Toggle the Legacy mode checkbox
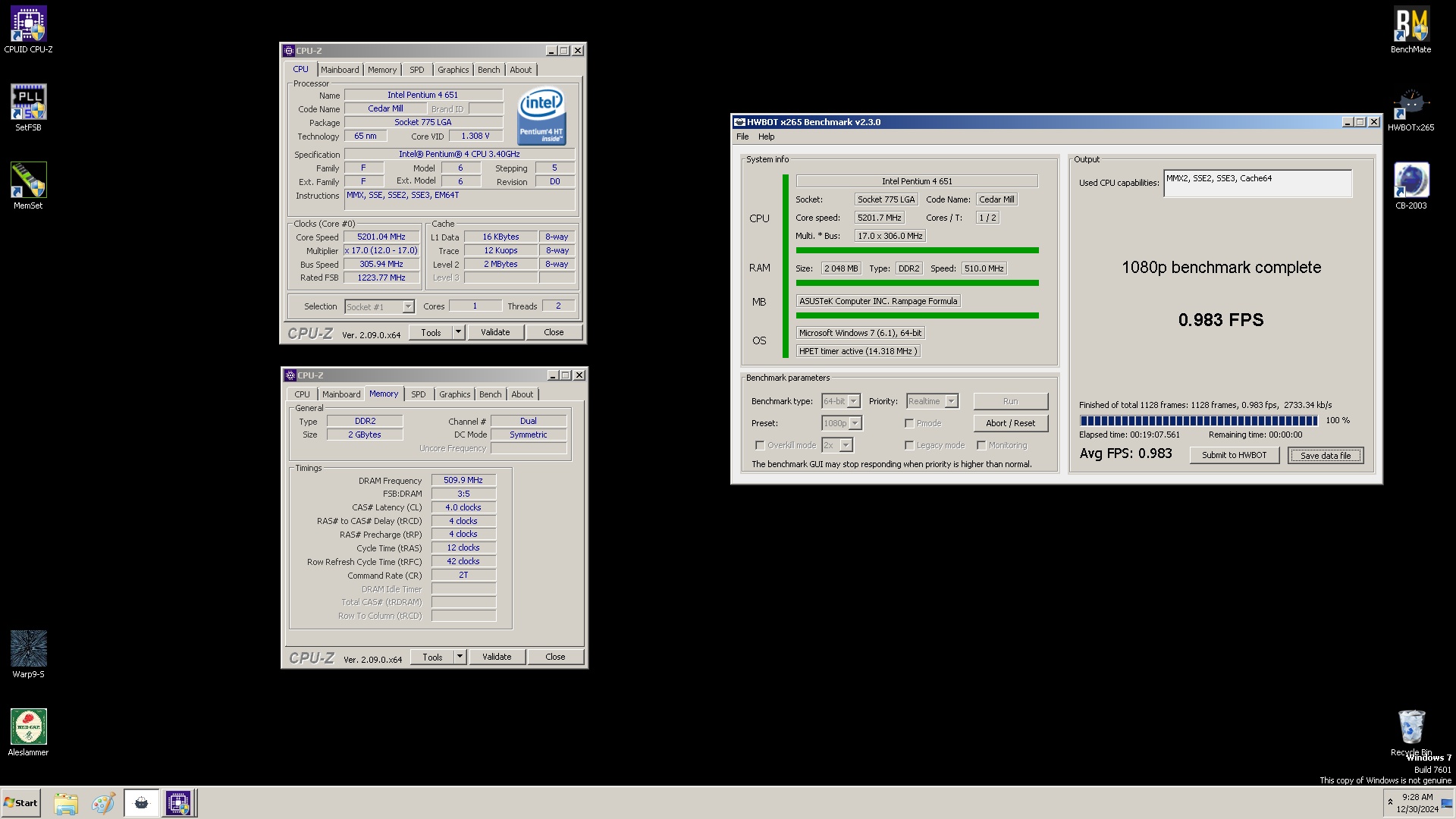Viewport: 1456px width, 819px height. 909,445
